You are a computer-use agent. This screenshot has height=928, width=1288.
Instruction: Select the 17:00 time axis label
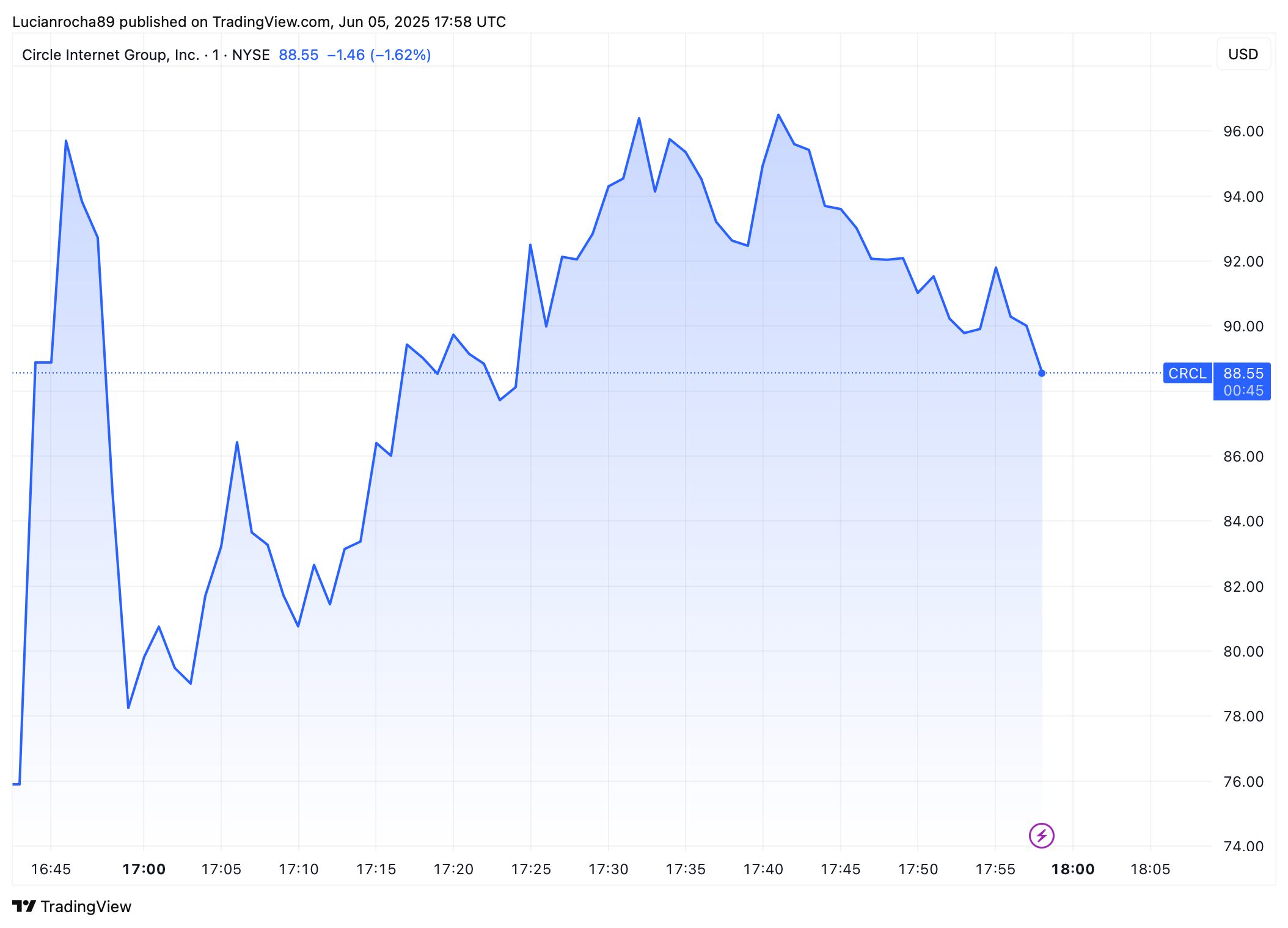click(x=144, y=869)
